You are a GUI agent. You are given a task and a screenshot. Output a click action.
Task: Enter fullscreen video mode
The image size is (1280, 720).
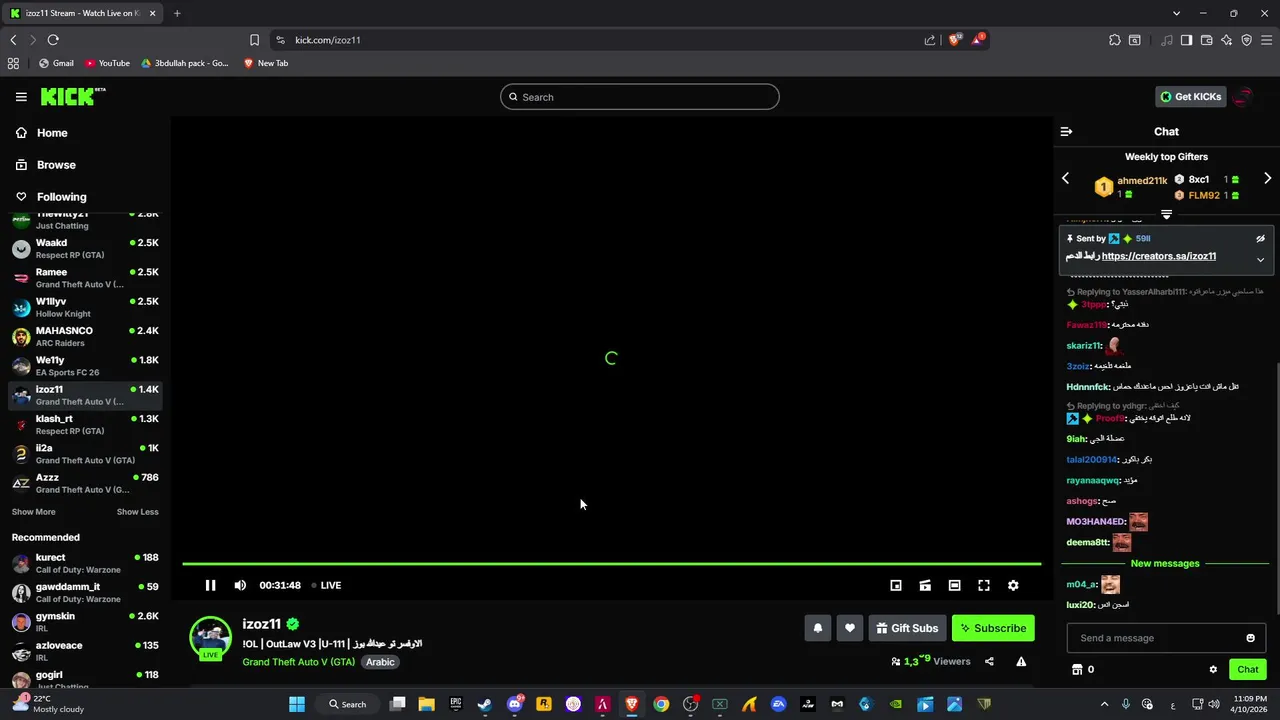(984, 585)
